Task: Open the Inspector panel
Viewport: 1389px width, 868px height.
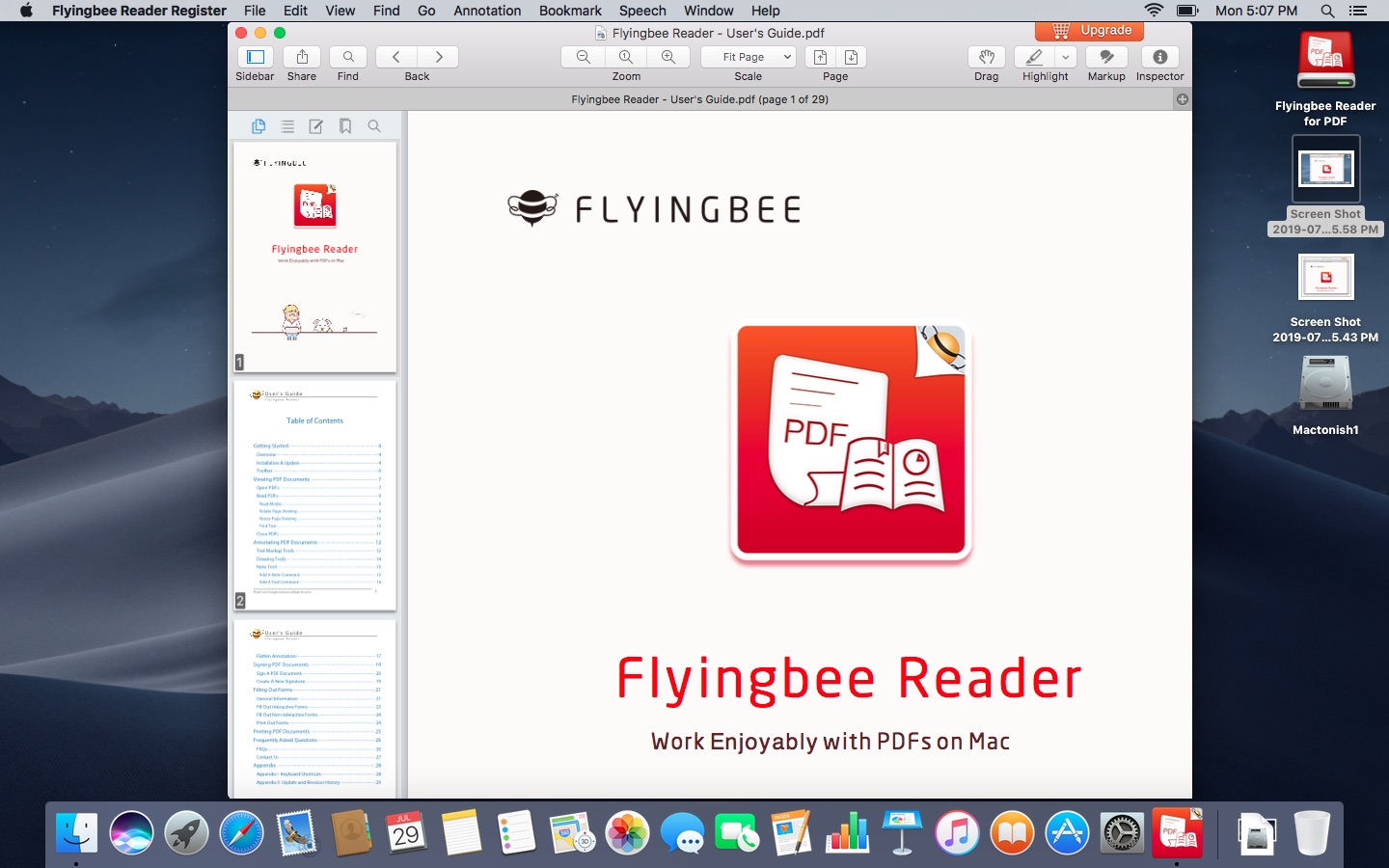Action: (x=1159, y=57)
